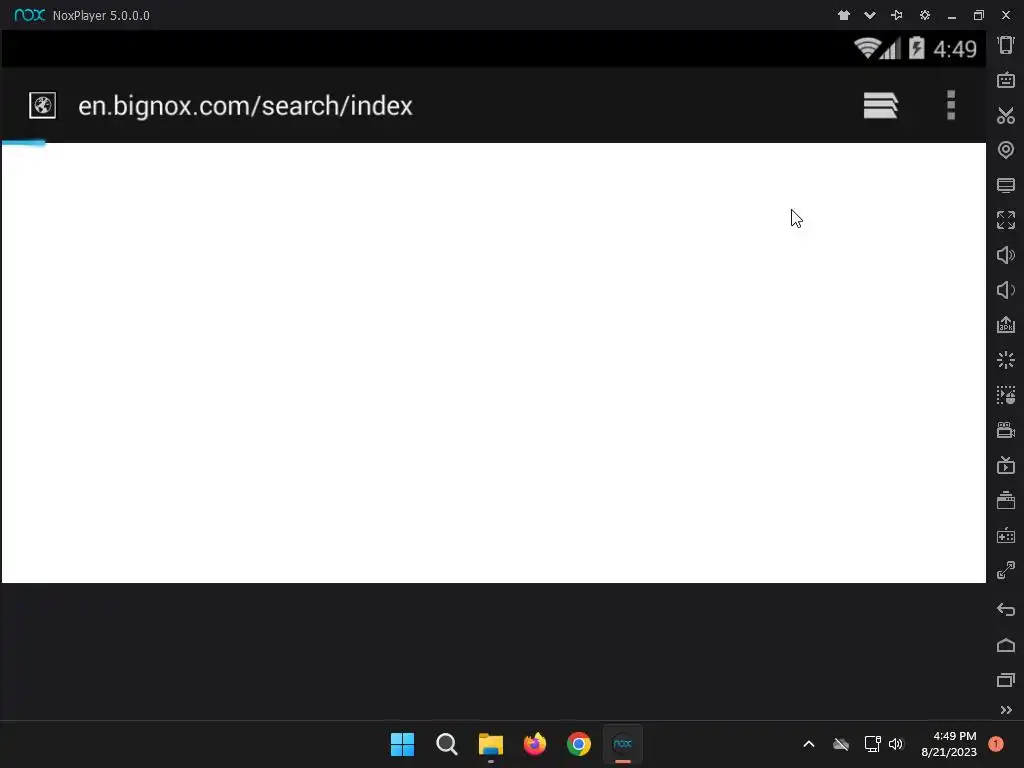Increase volume with the louder speaker icon
1024x768 pixels.
pos(1006,255)
